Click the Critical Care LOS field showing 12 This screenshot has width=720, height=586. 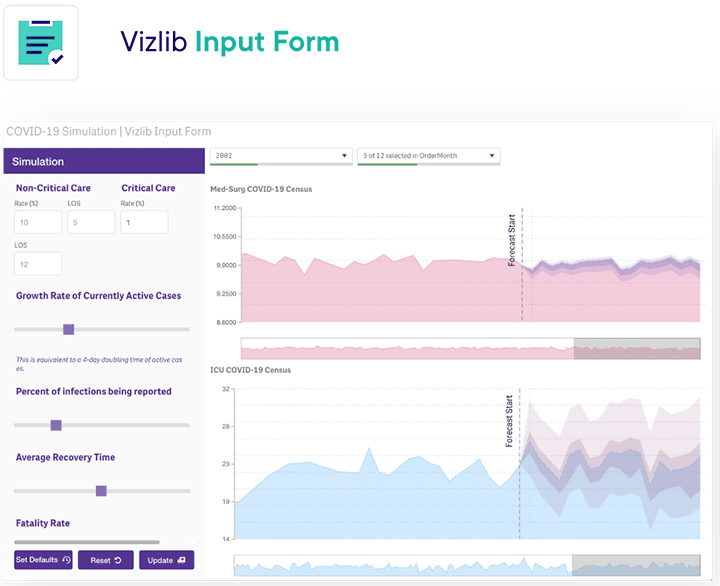[38, 264]
